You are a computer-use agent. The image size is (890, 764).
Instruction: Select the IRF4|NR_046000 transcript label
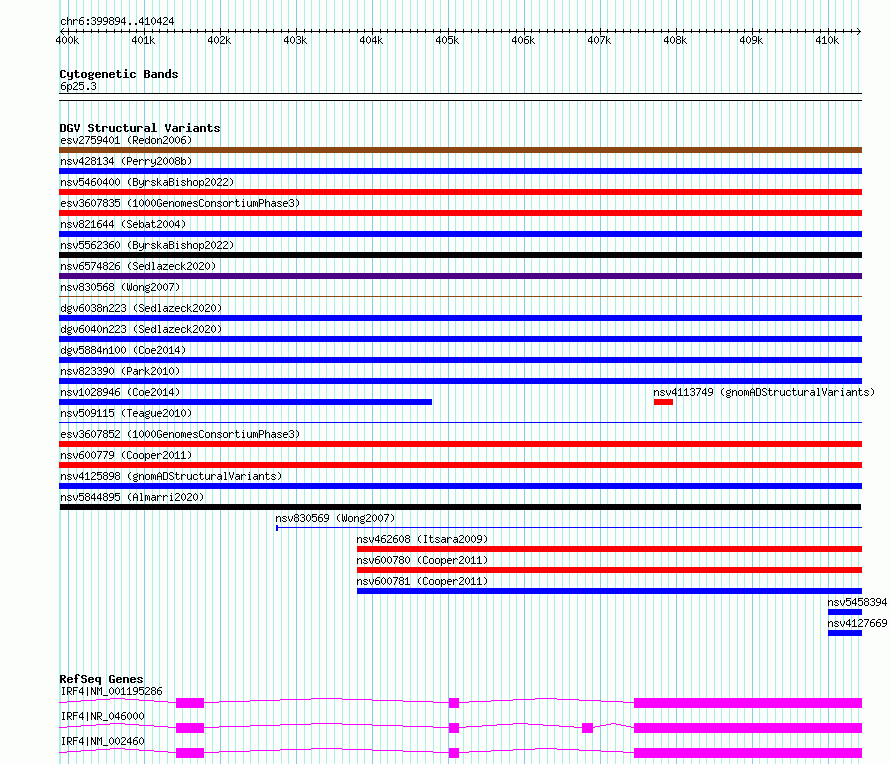point(102,716)
